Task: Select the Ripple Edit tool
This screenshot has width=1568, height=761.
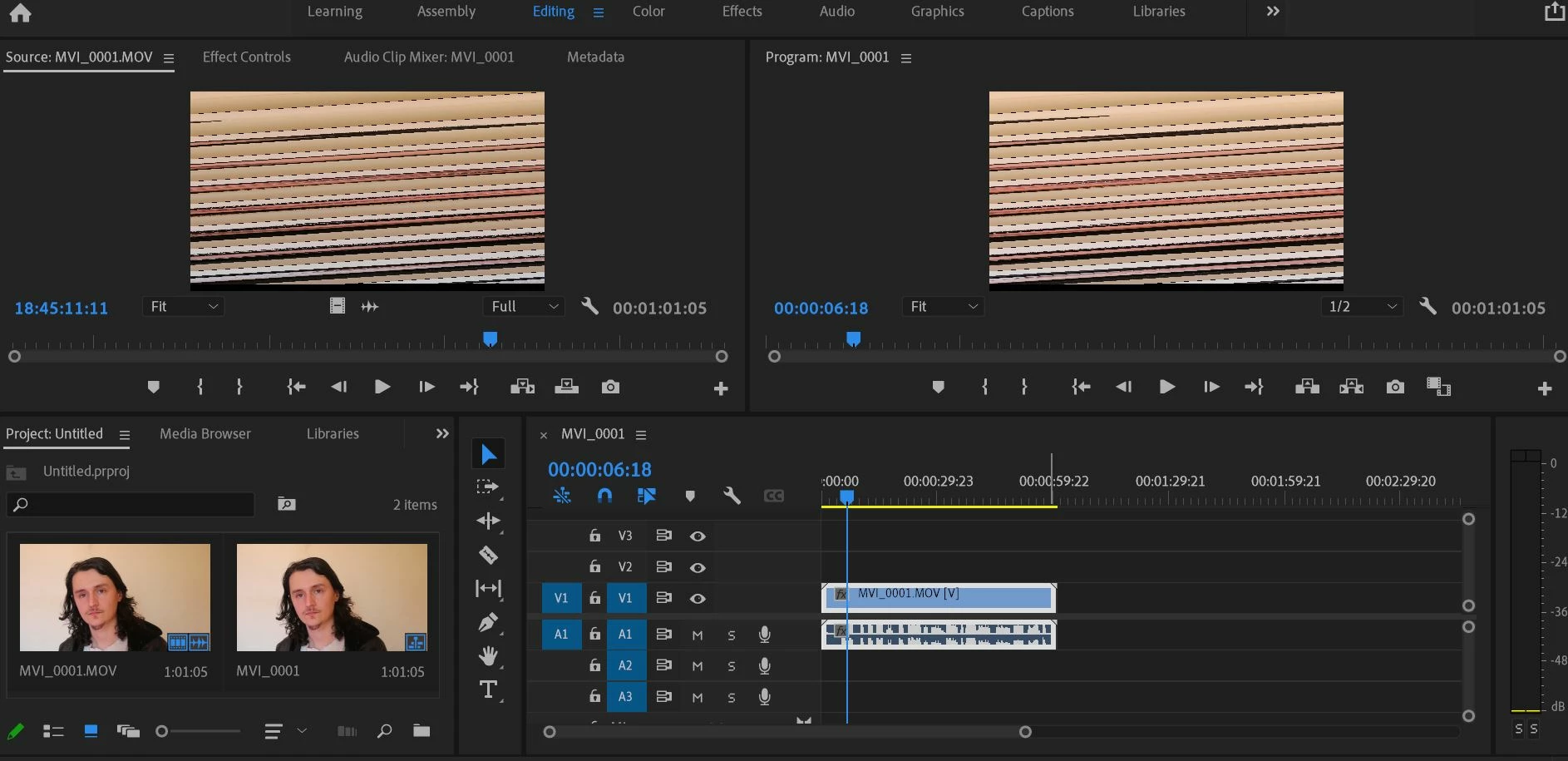Action: (x=488, y=521)
